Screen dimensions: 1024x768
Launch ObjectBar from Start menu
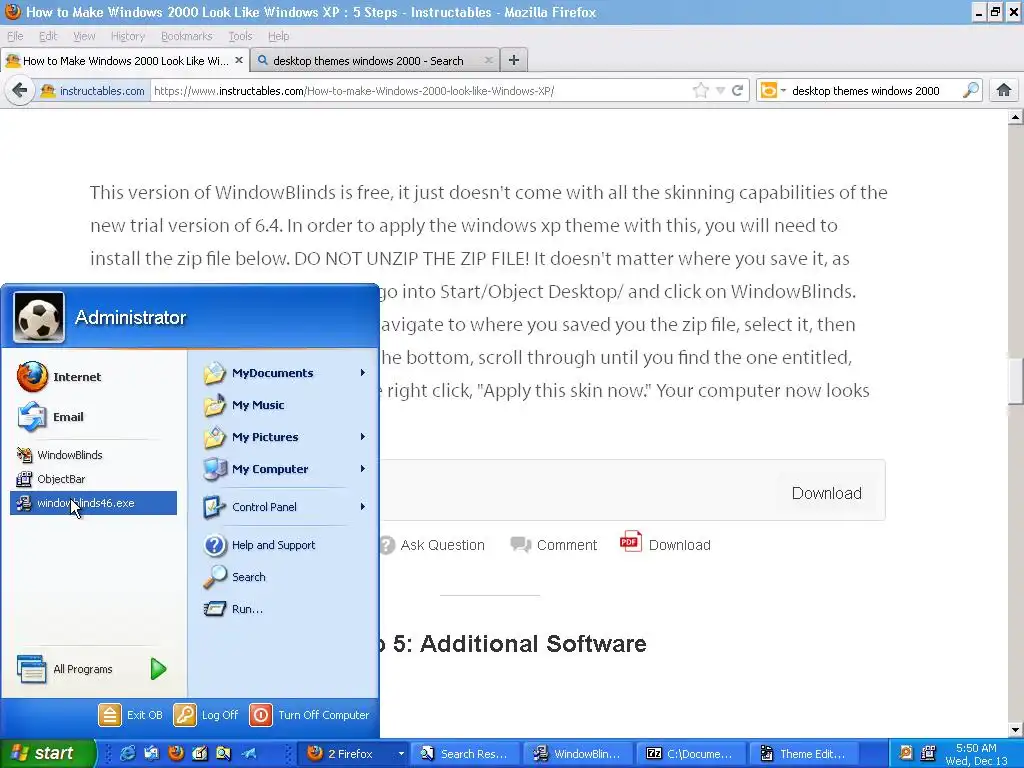point(51,479)
